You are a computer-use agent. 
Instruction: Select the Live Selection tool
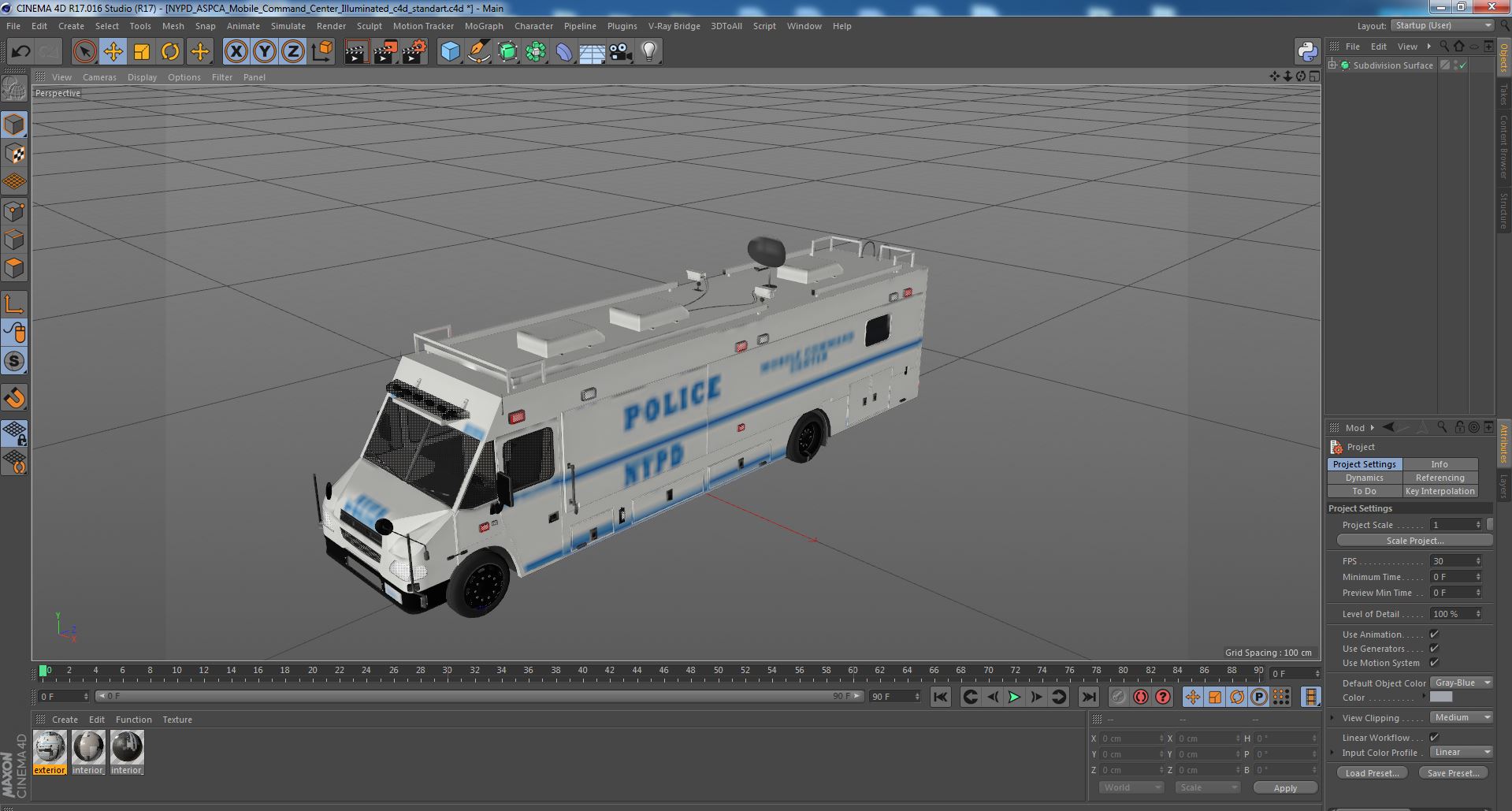point(84,52)
